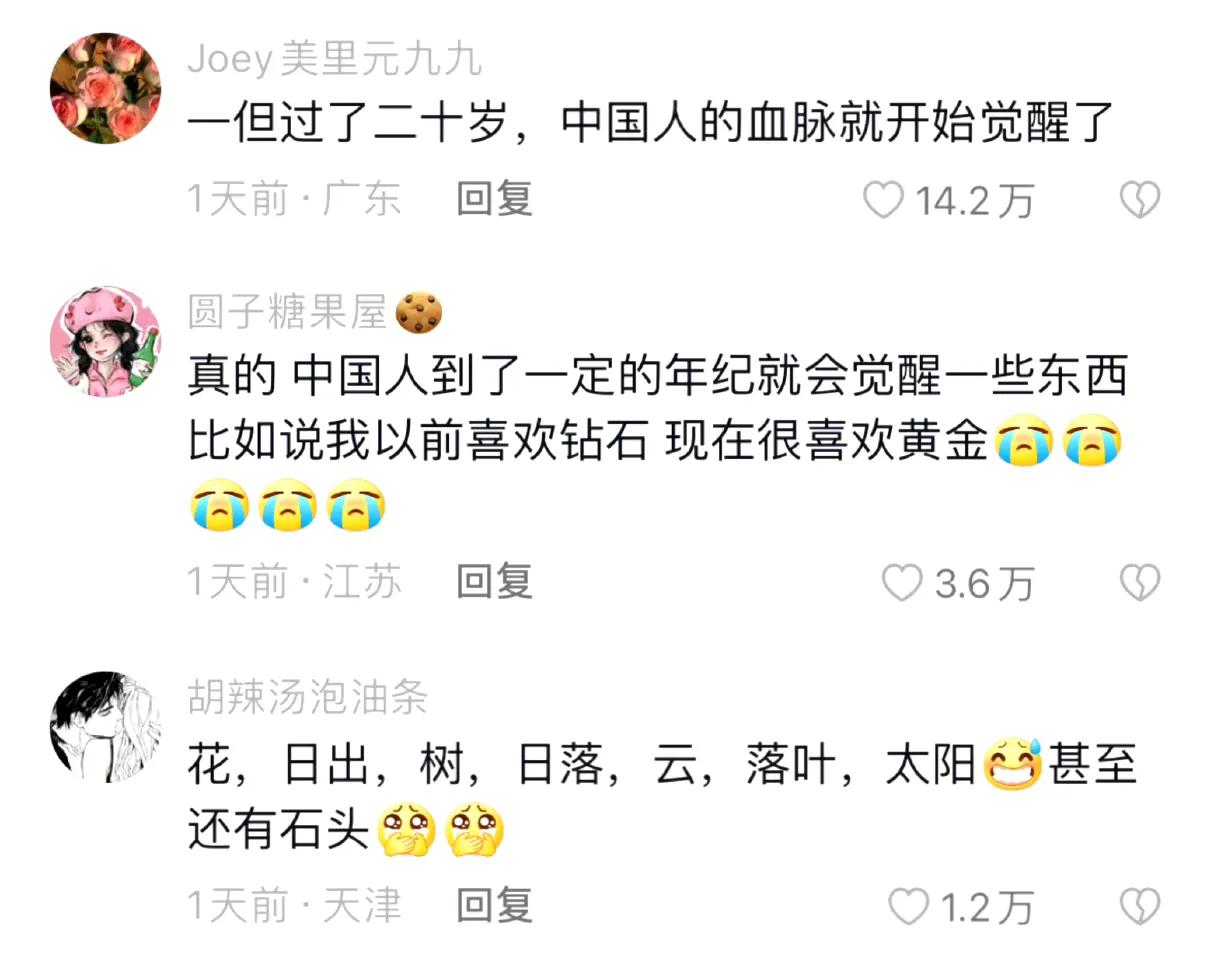This screenshot has width=1214, height=960.
Task: Open 胡辣汤泡油条's black-and-white sketch avatar
Action: (x=105, y=727)
